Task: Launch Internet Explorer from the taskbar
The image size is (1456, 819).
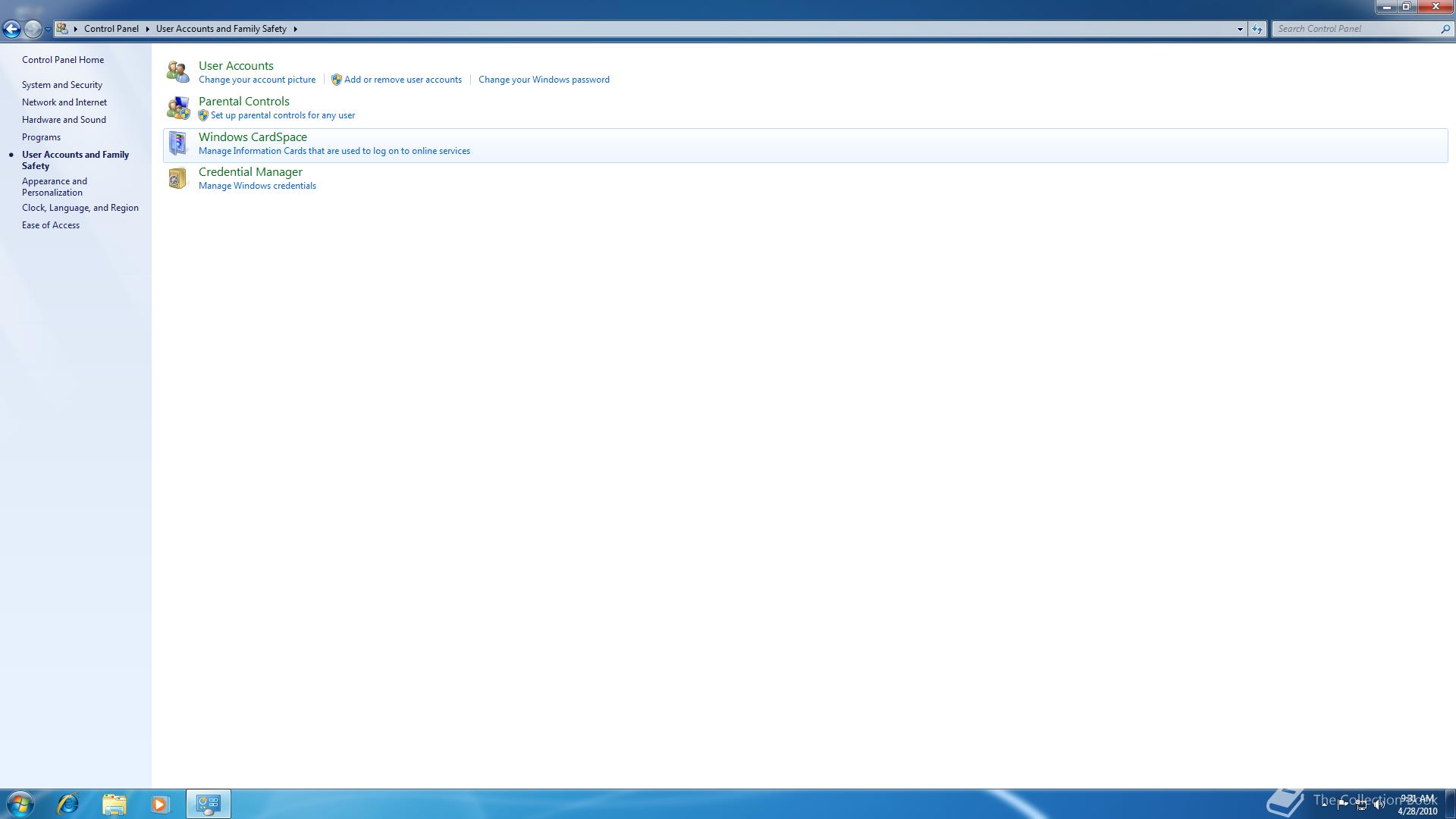Action: pyautogui.click(x=68, y=804)
